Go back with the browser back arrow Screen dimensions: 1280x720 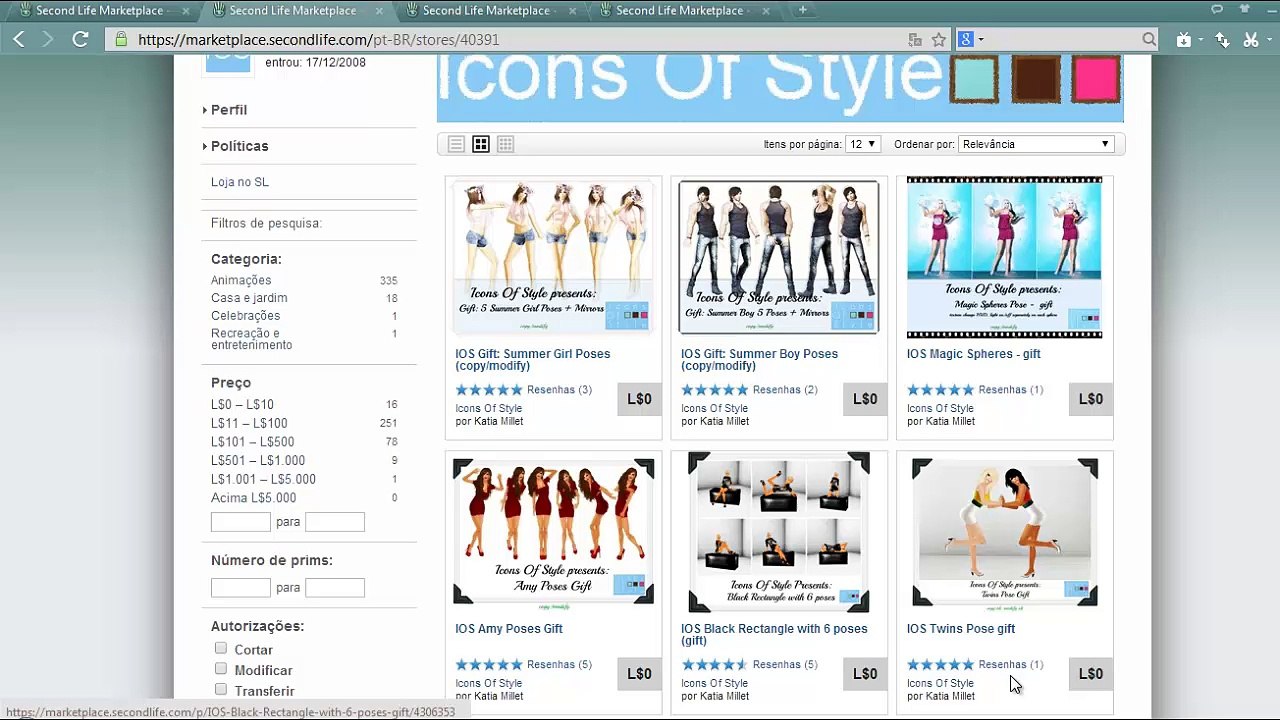pos(19,39)
